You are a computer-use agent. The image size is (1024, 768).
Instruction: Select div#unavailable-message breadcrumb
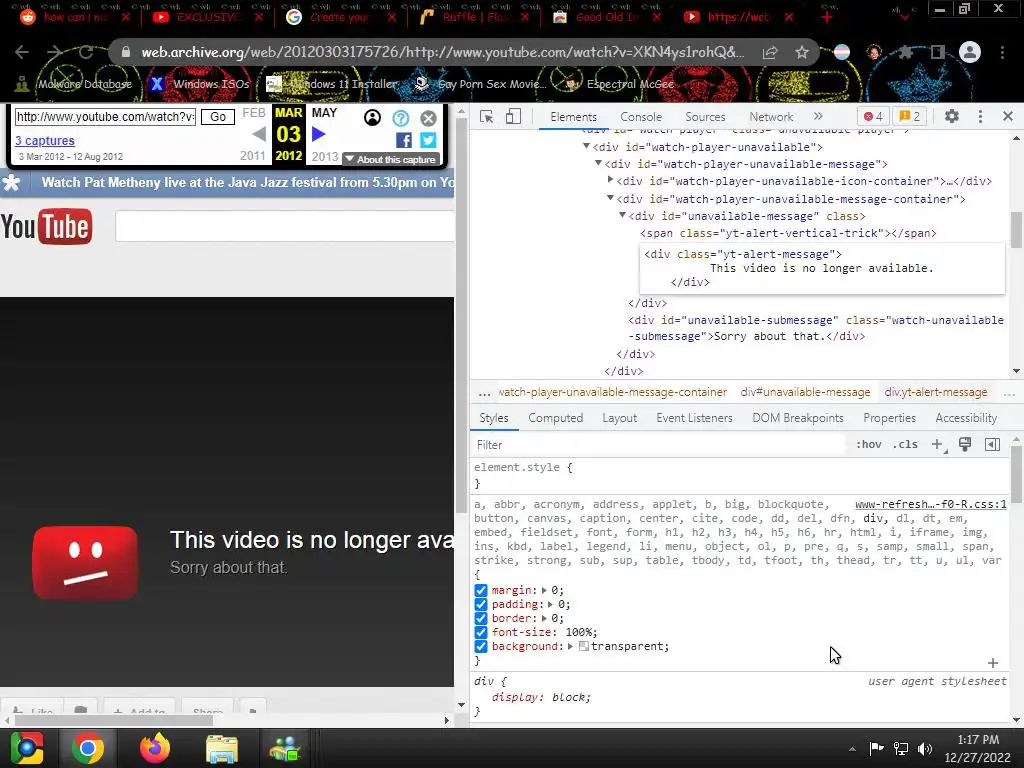[x=805, y=392]
